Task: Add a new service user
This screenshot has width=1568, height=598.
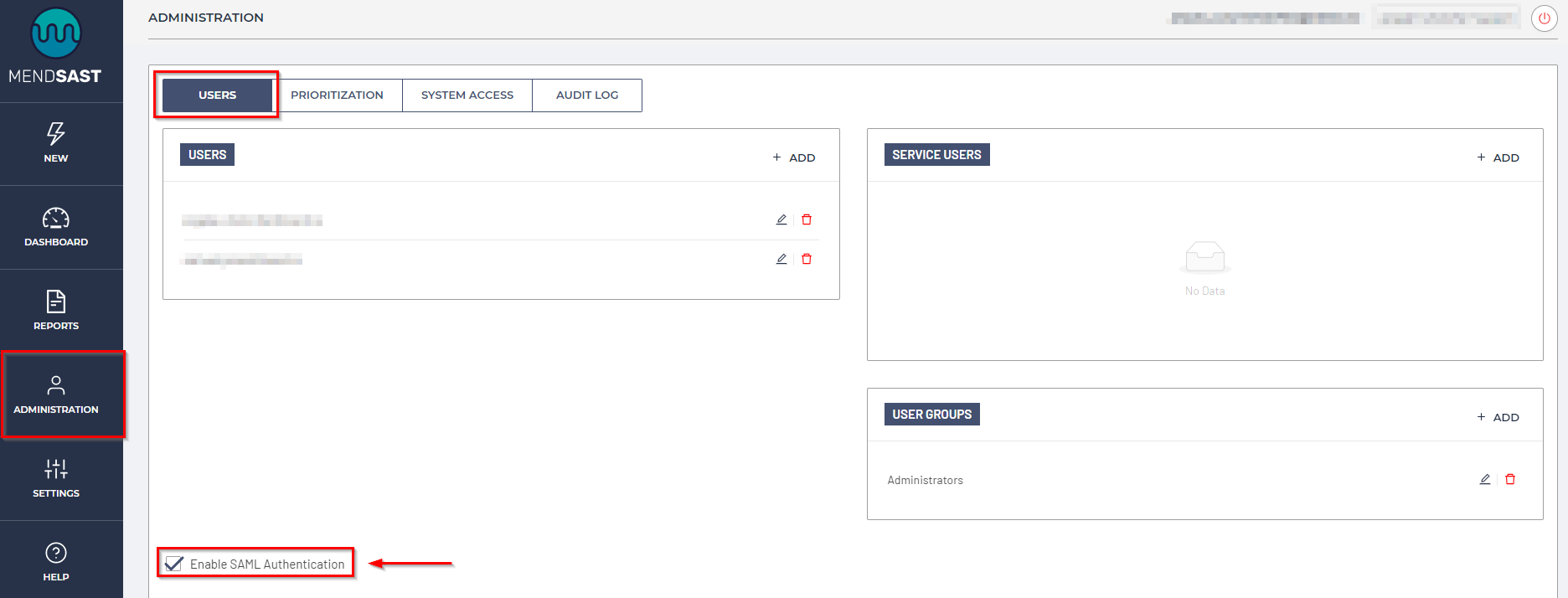Action: 1498,157
